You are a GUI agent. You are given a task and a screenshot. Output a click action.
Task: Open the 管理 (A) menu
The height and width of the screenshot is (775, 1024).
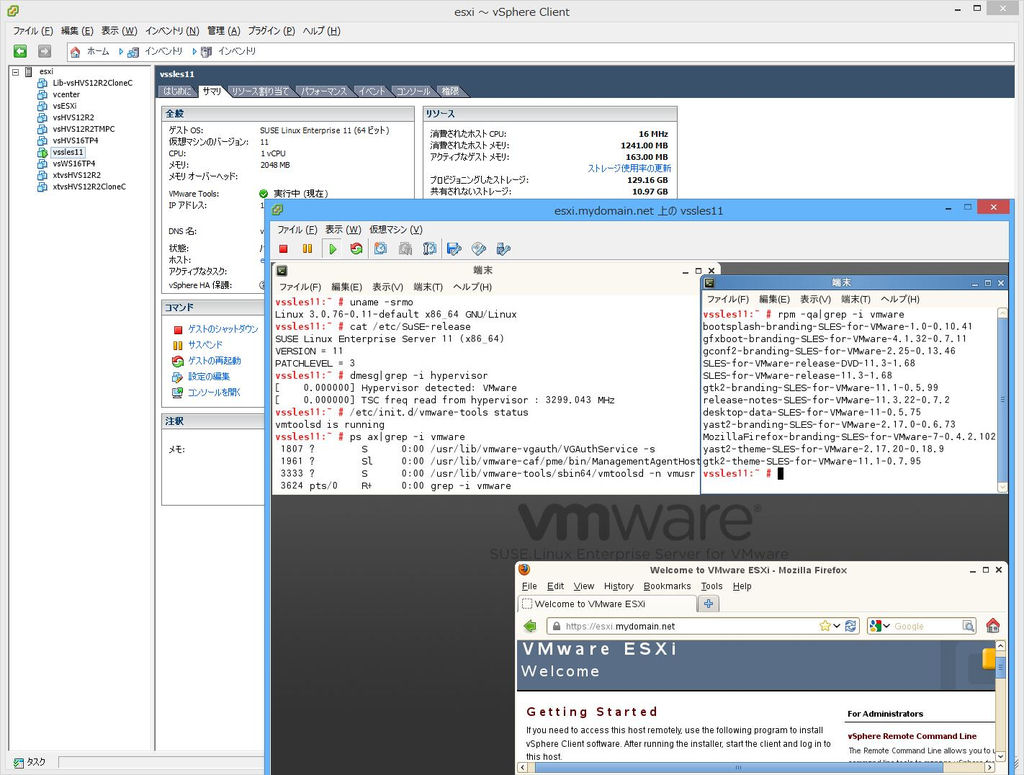pyautogui.click(x=224, y=31)
